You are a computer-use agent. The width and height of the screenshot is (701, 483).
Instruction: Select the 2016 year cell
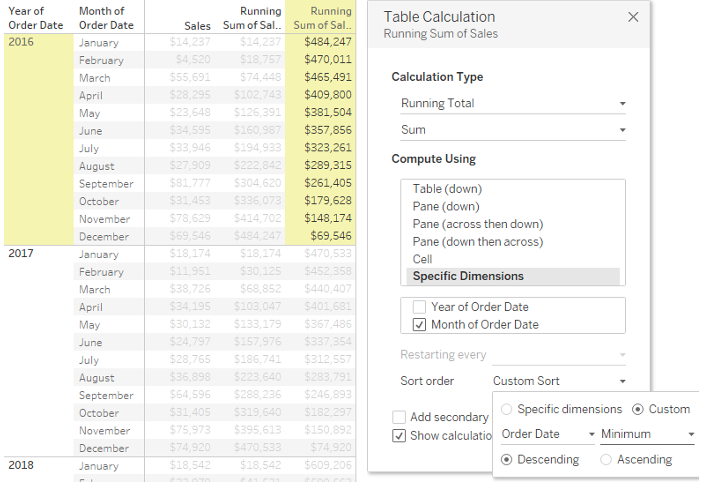click(21, 42)
